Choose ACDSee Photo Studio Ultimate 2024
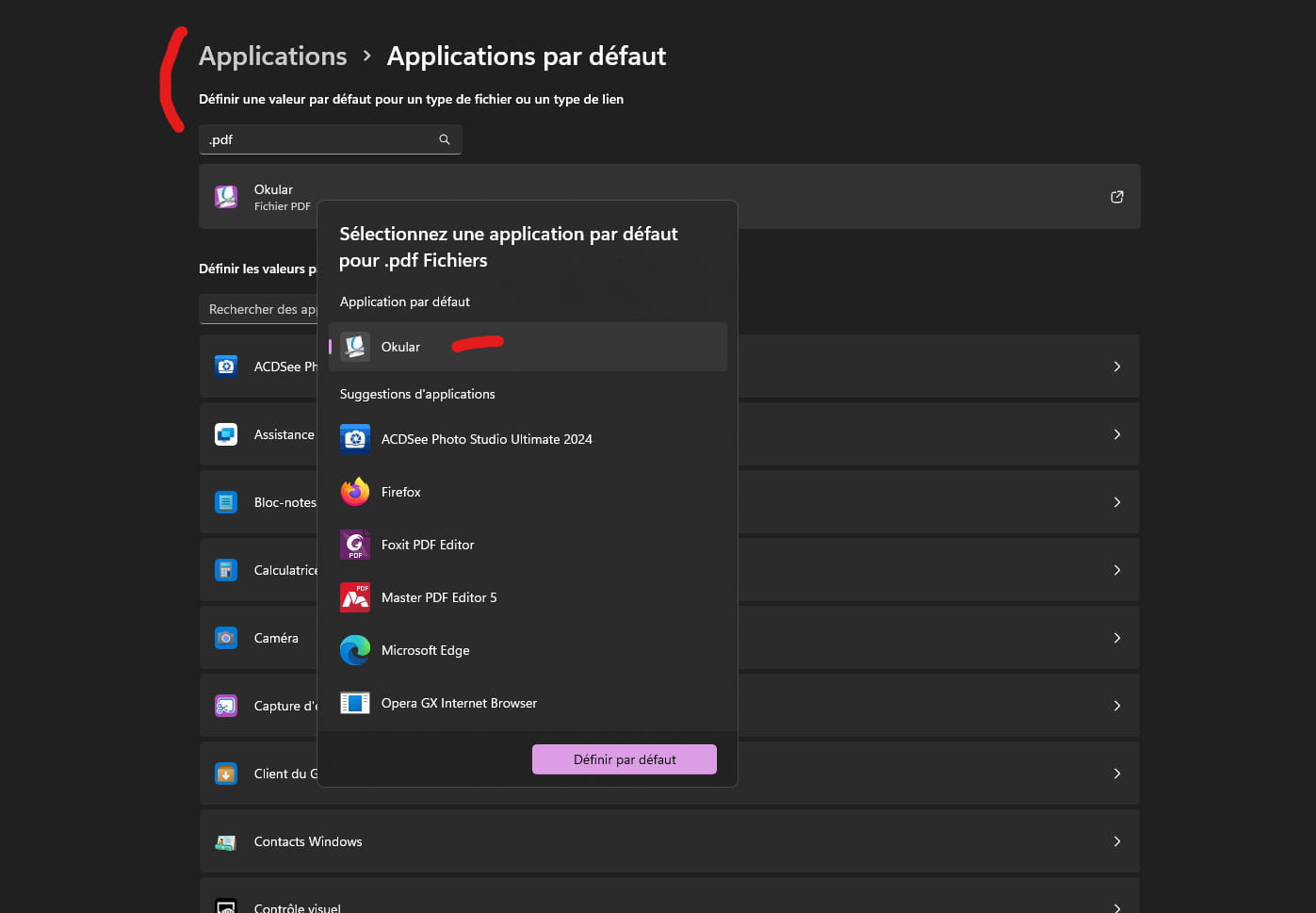The image size is (1316, 913). [x=528, y=439]
